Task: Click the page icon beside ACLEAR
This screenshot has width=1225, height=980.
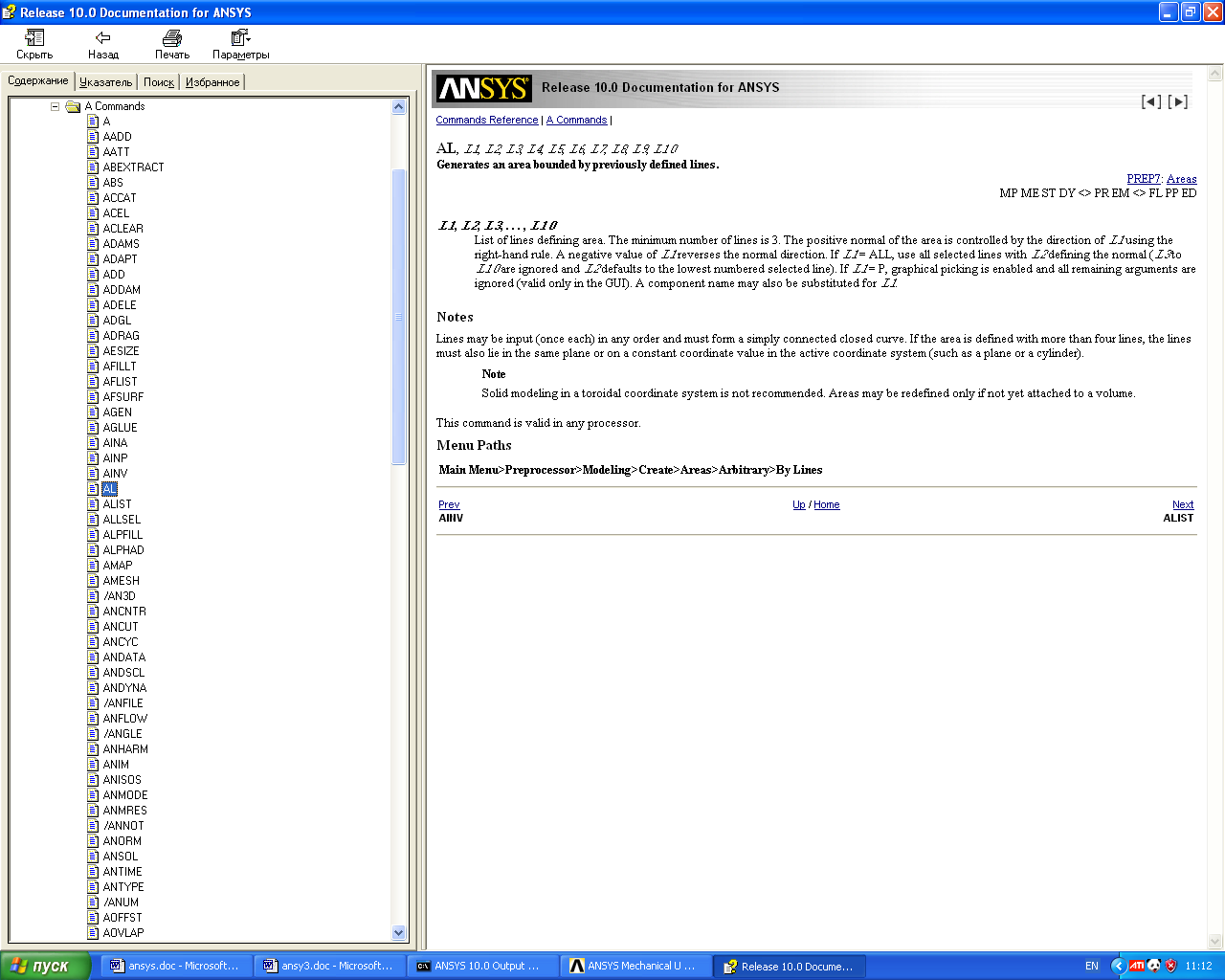Action: point(93,229)
